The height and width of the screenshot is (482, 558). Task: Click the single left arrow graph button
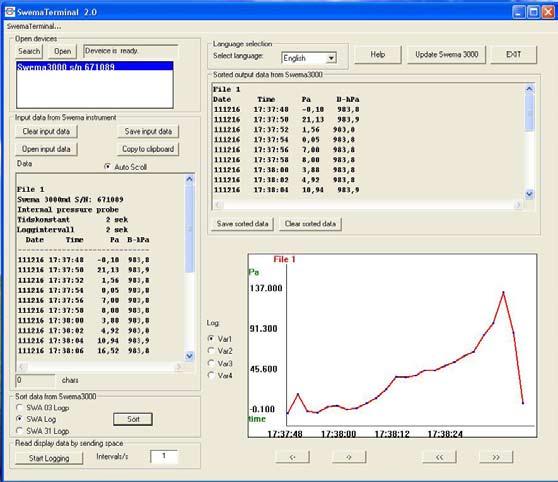(293, 457)
